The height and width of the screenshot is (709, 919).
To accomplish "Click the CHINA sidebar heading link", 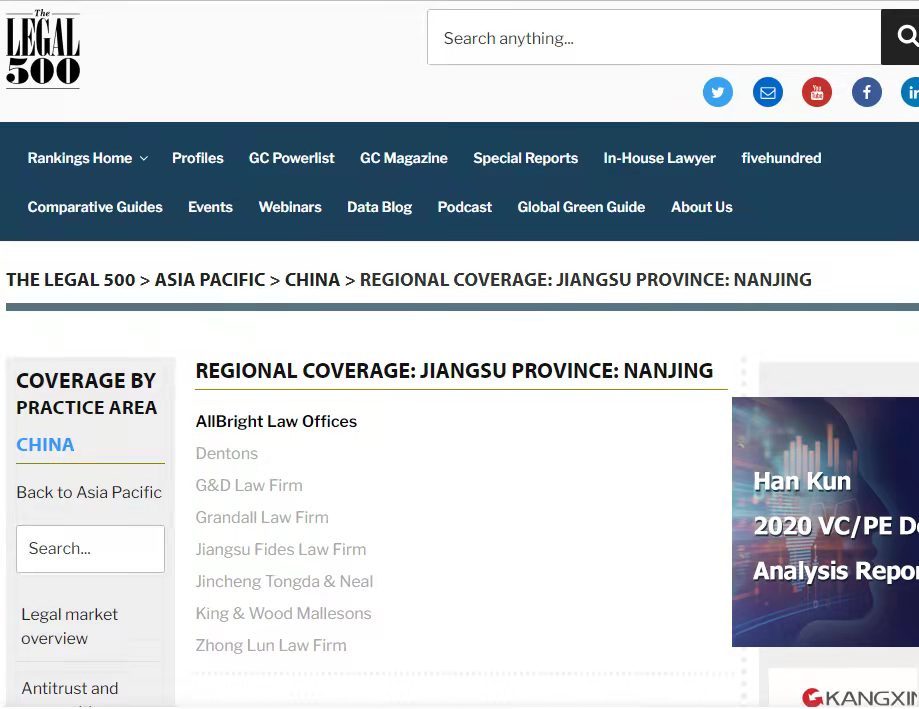I will coord(45,445).
